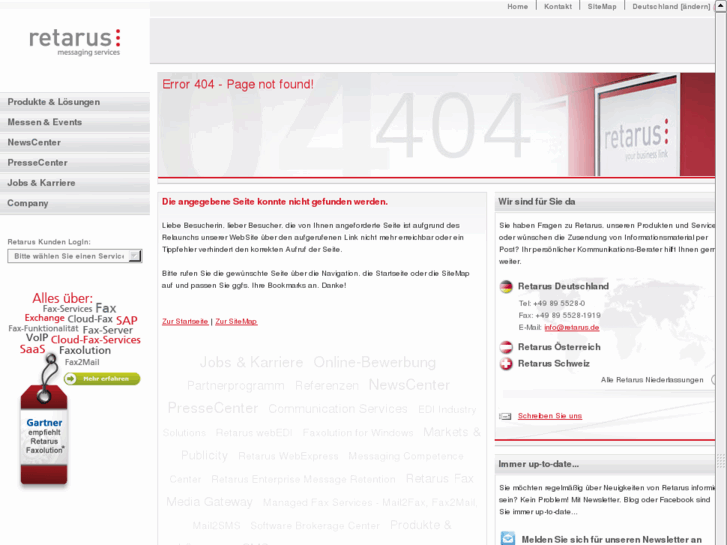Click the newsletter mail icon

[x=508, y=539]
